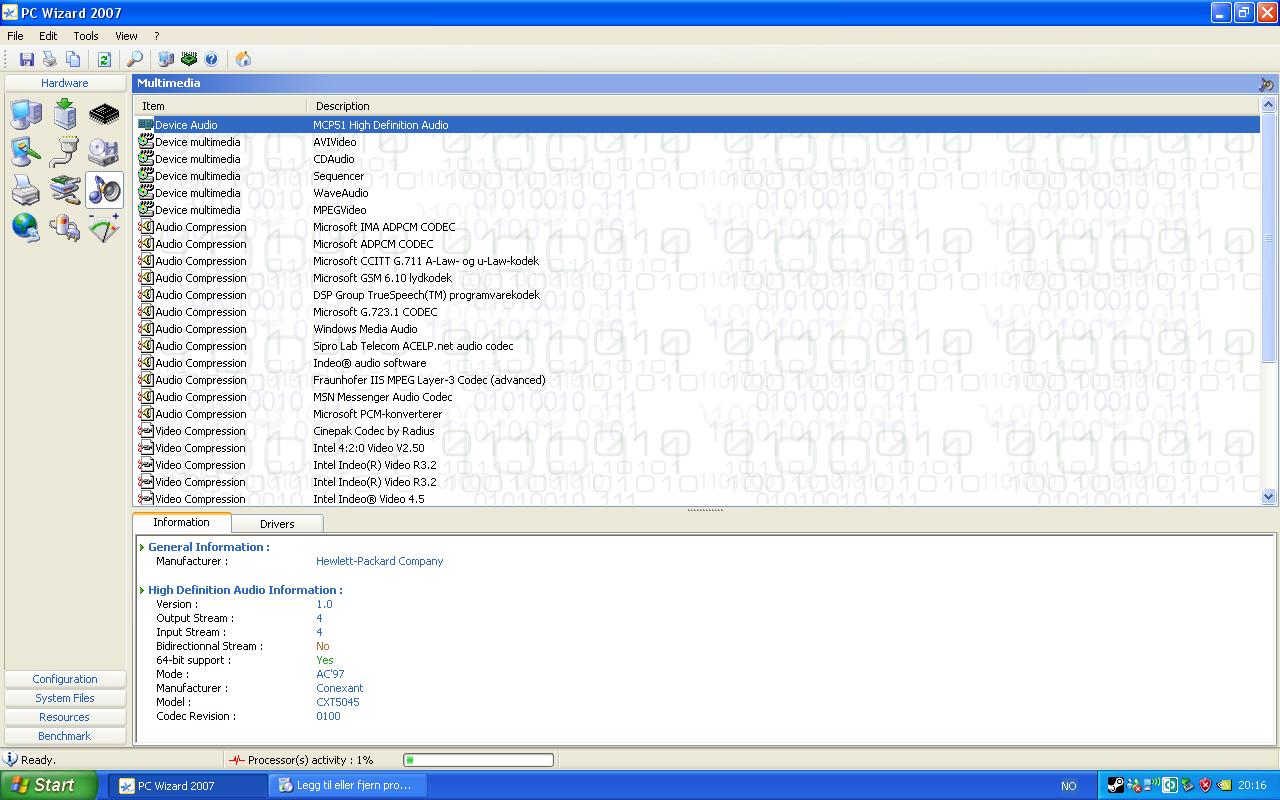The height and width of the screenshot is (800, 1280).
Task: Click the list scrollbar up arrow
Action: (x=1269, y=105)
